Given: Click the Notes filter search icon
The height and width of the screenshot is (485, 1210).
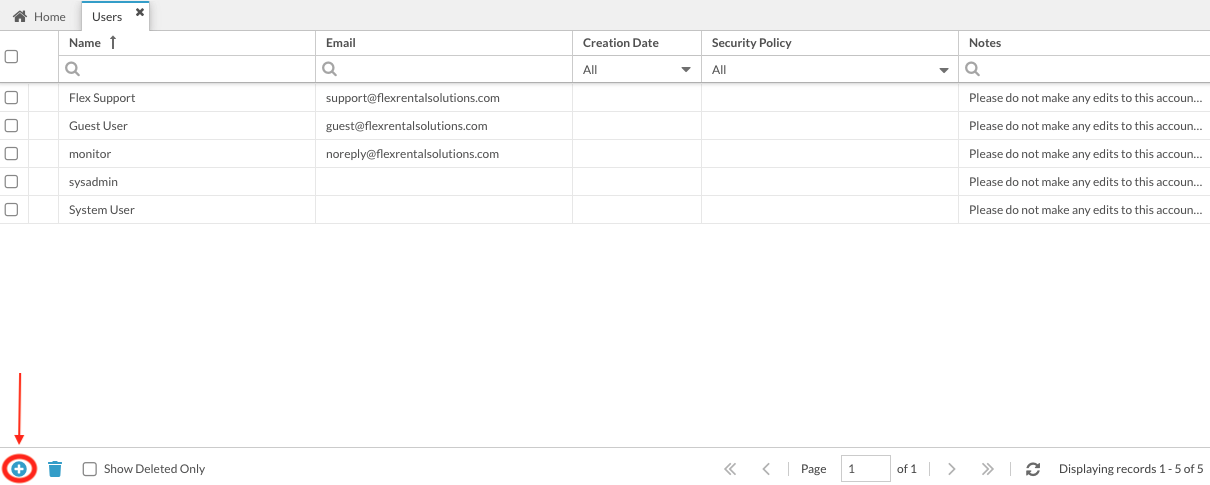Looking at the screenshot, I should (x=972, y=70).
